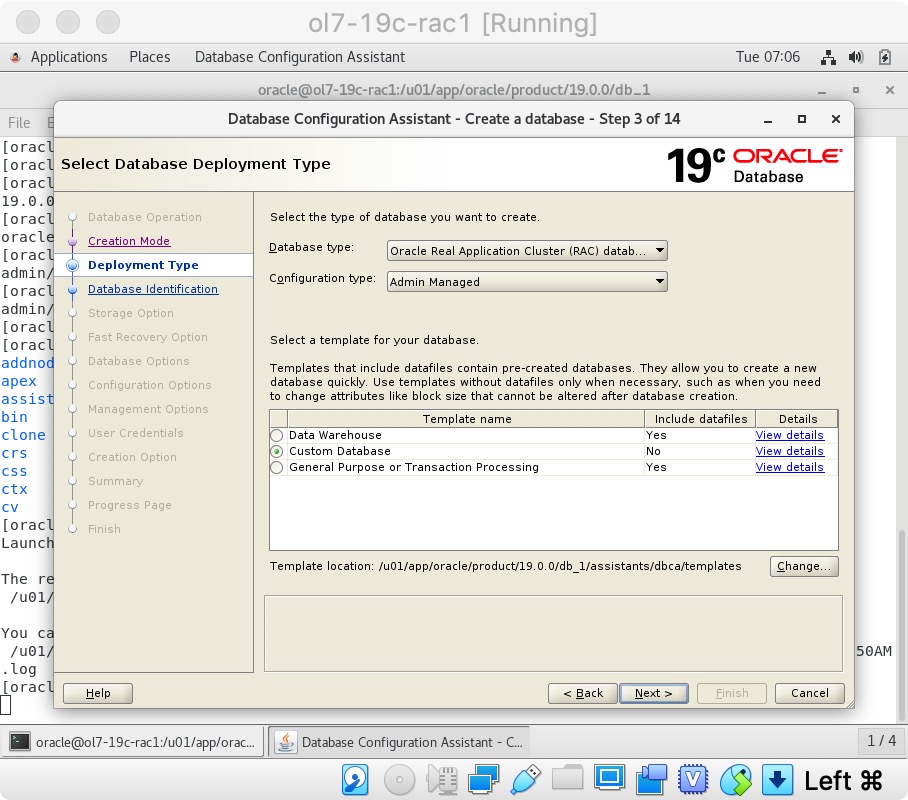Click the Include datafiles column header

click(x=700, y=419)
